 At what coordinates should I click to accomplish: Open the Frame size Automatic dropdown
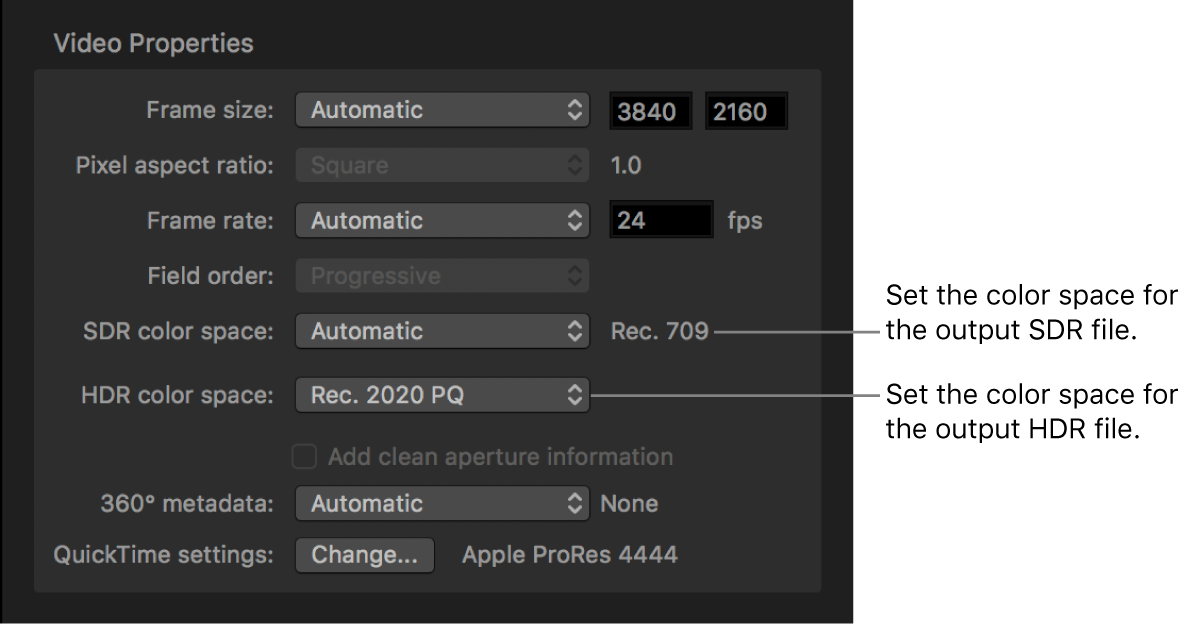pos(442,110)
